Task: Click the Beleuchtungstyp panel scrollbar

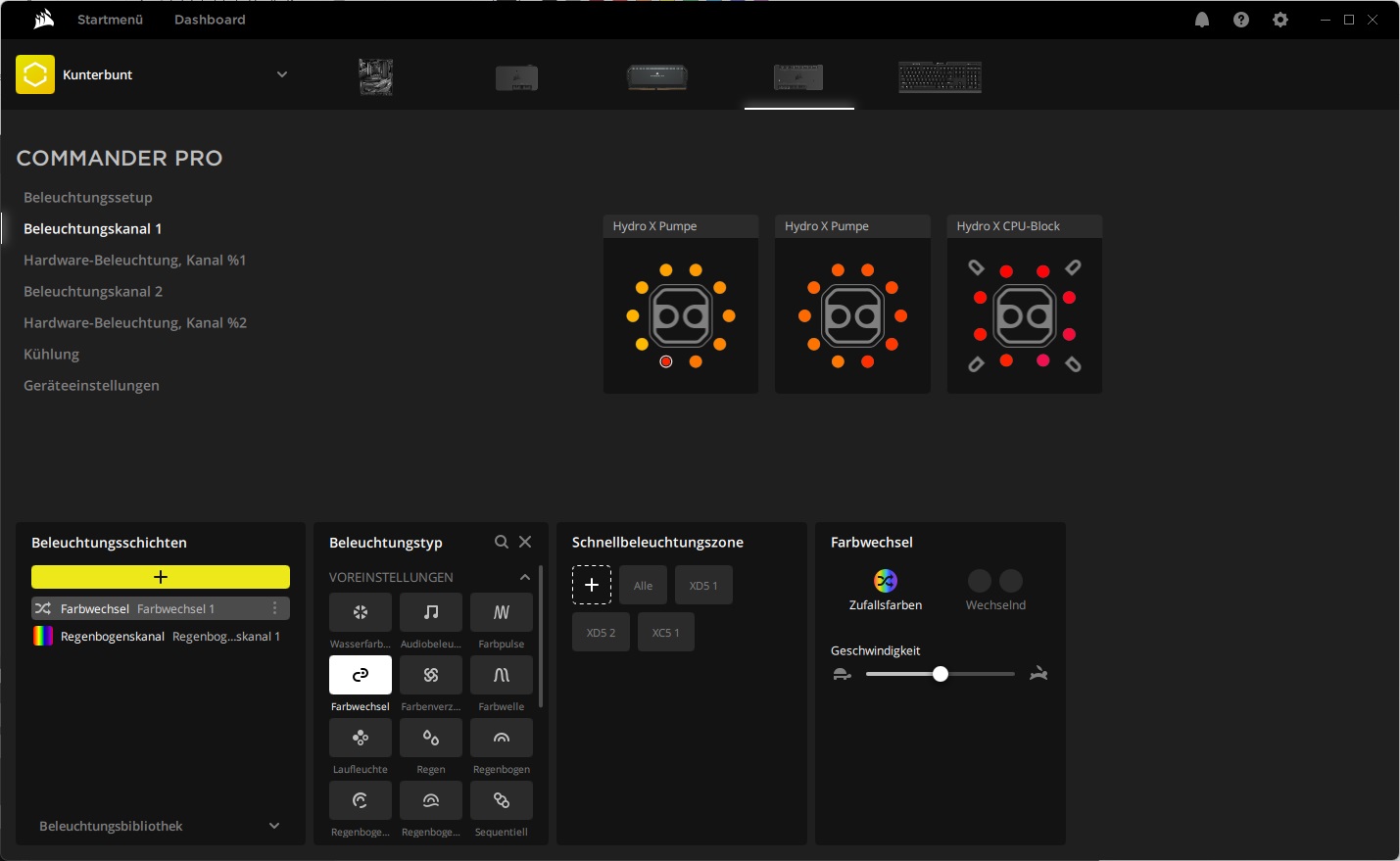Action: click(x=541, y=637)
